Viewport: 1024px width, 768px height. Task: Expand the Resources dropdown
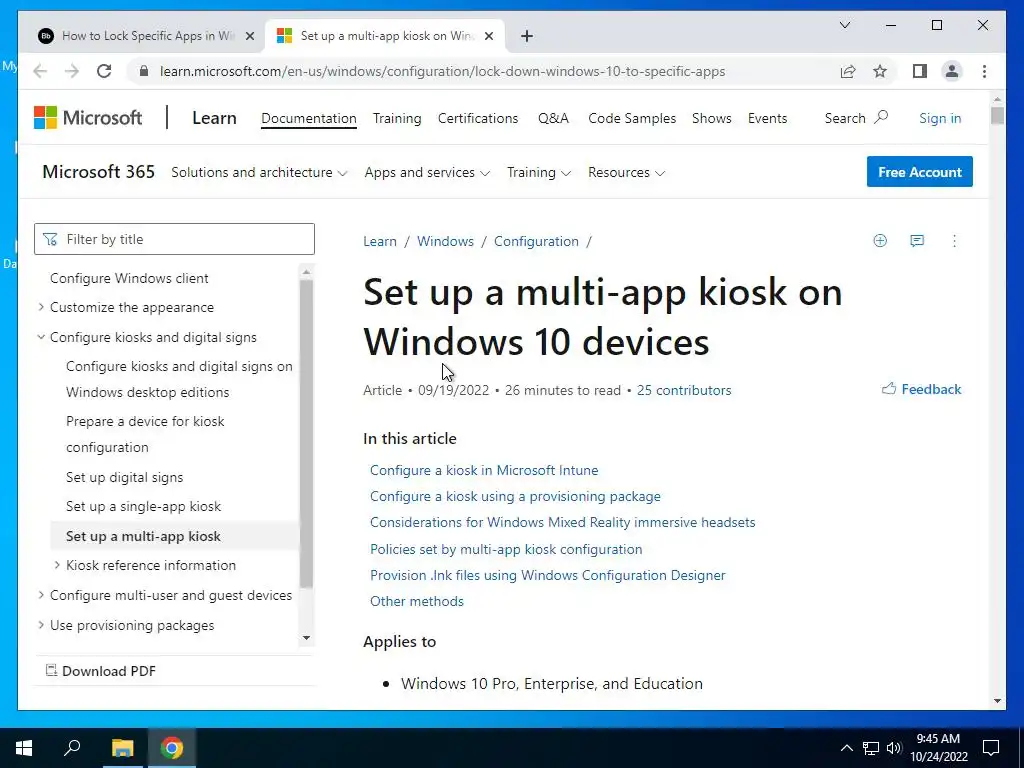[626, 172]
